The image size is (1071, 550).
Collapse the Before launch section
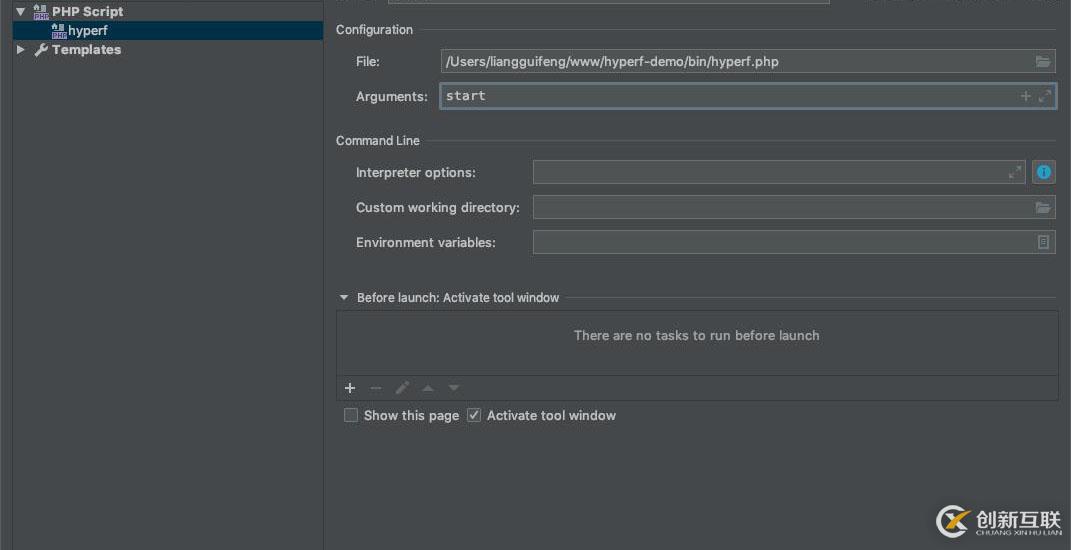tap(344, 298)
